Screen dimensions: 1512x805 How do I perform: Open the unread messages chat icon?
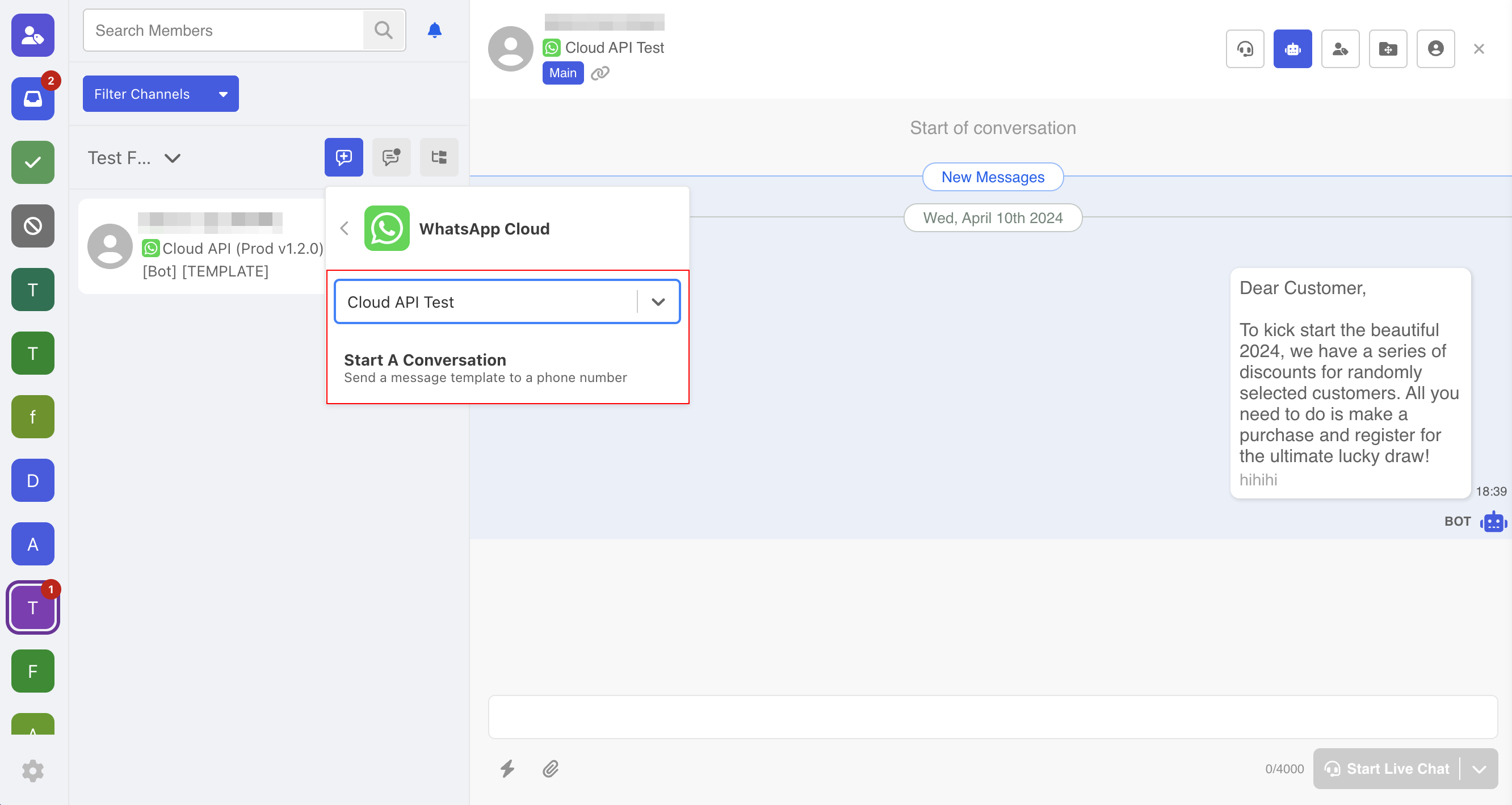[391, 157]
